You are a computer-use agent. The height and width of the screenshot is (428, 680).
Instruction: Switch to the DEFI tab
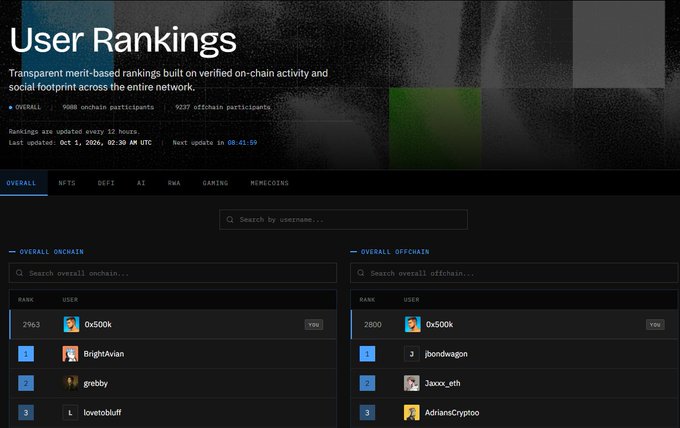(106, 183)
